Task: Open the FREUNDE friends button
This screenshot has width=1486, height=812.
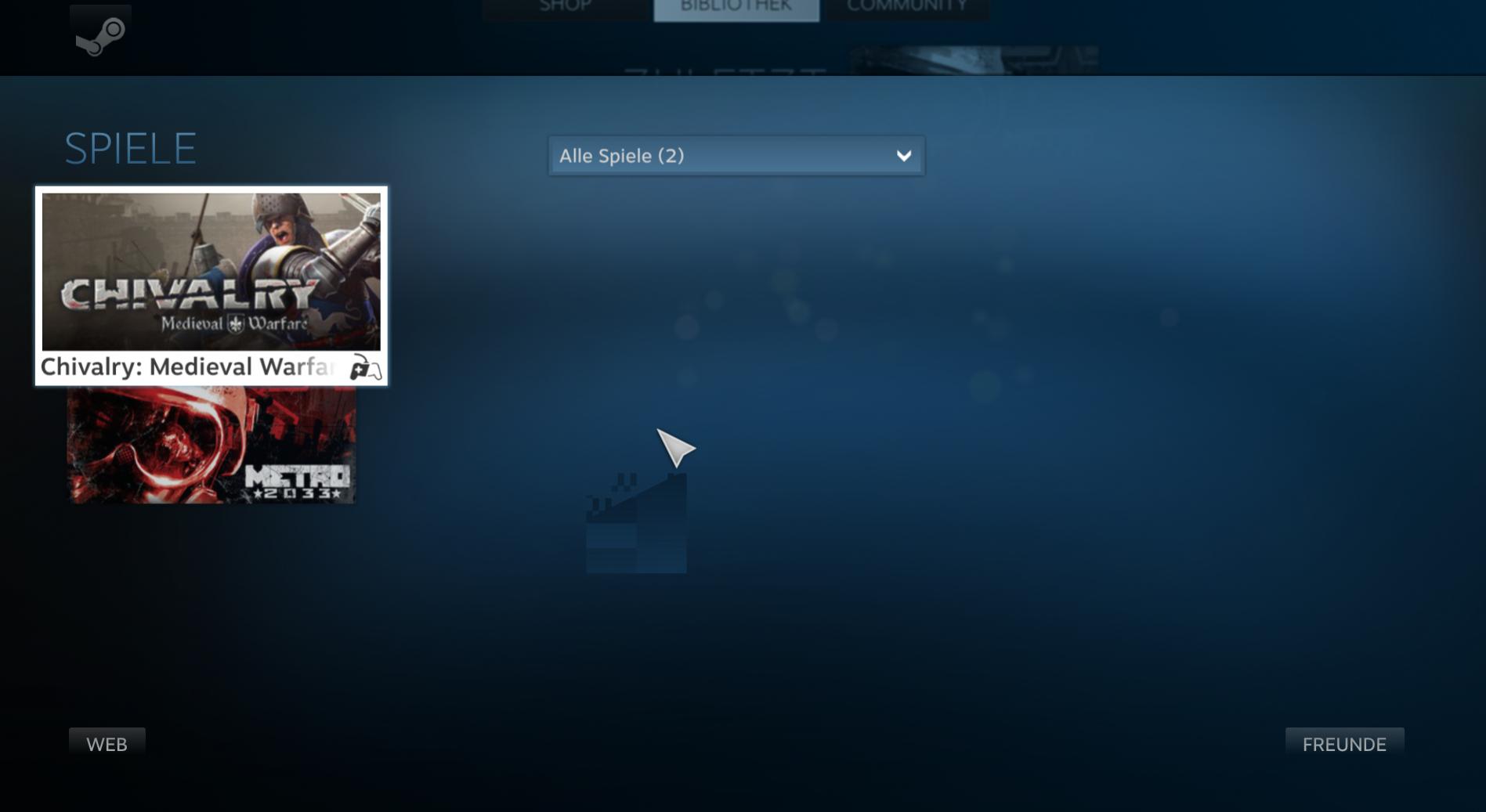Action: [1344, 744]
